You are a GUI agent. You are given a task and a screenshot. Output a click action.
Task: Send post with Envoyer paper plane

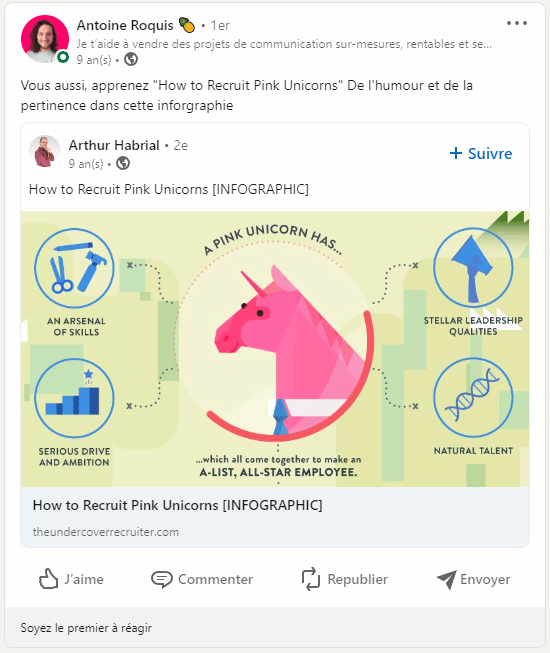point(447,579)
